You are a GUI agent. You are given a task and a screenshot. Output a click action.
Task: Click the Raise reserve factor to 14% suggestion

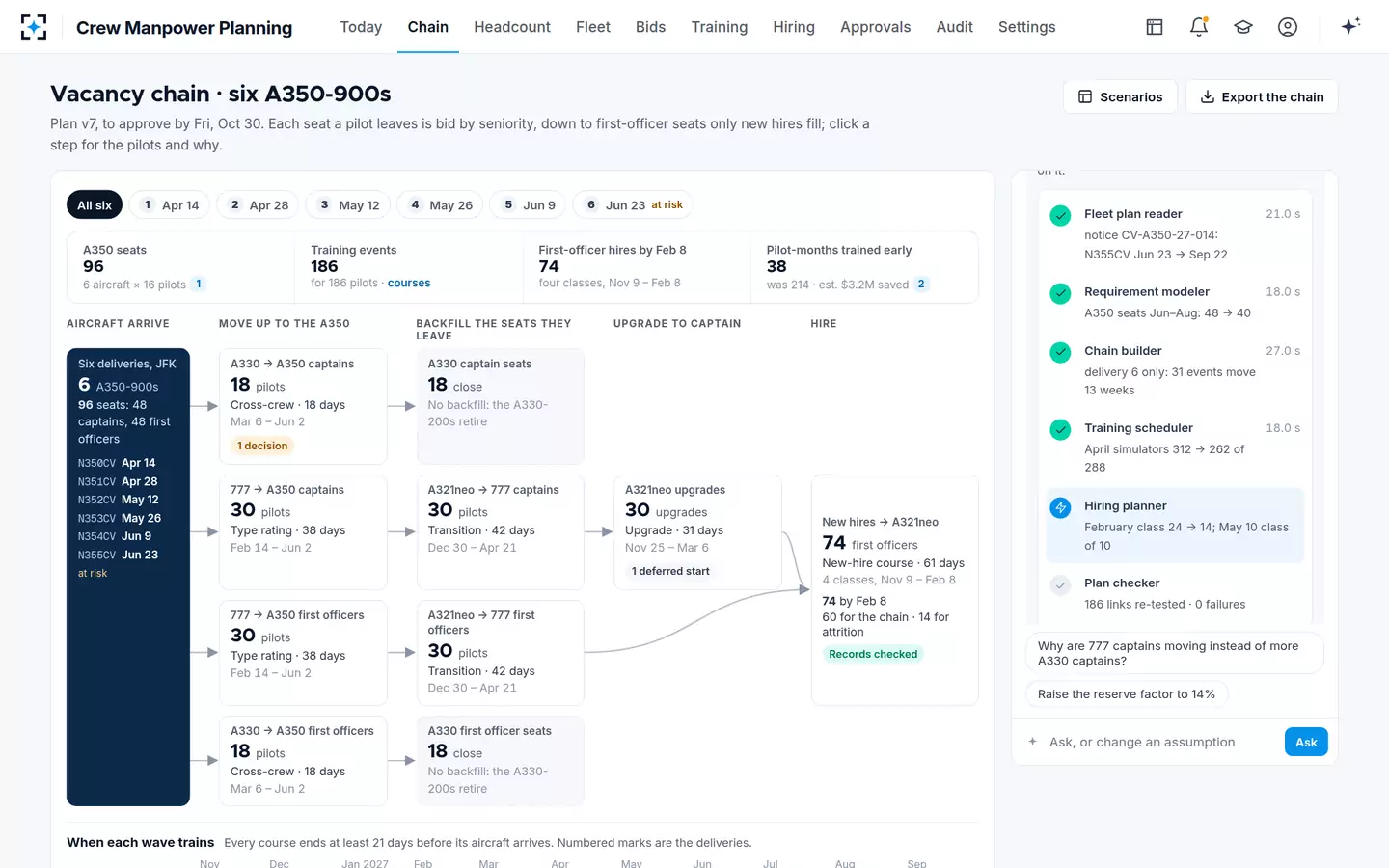pyautogui.click(x=1126, y=694)
